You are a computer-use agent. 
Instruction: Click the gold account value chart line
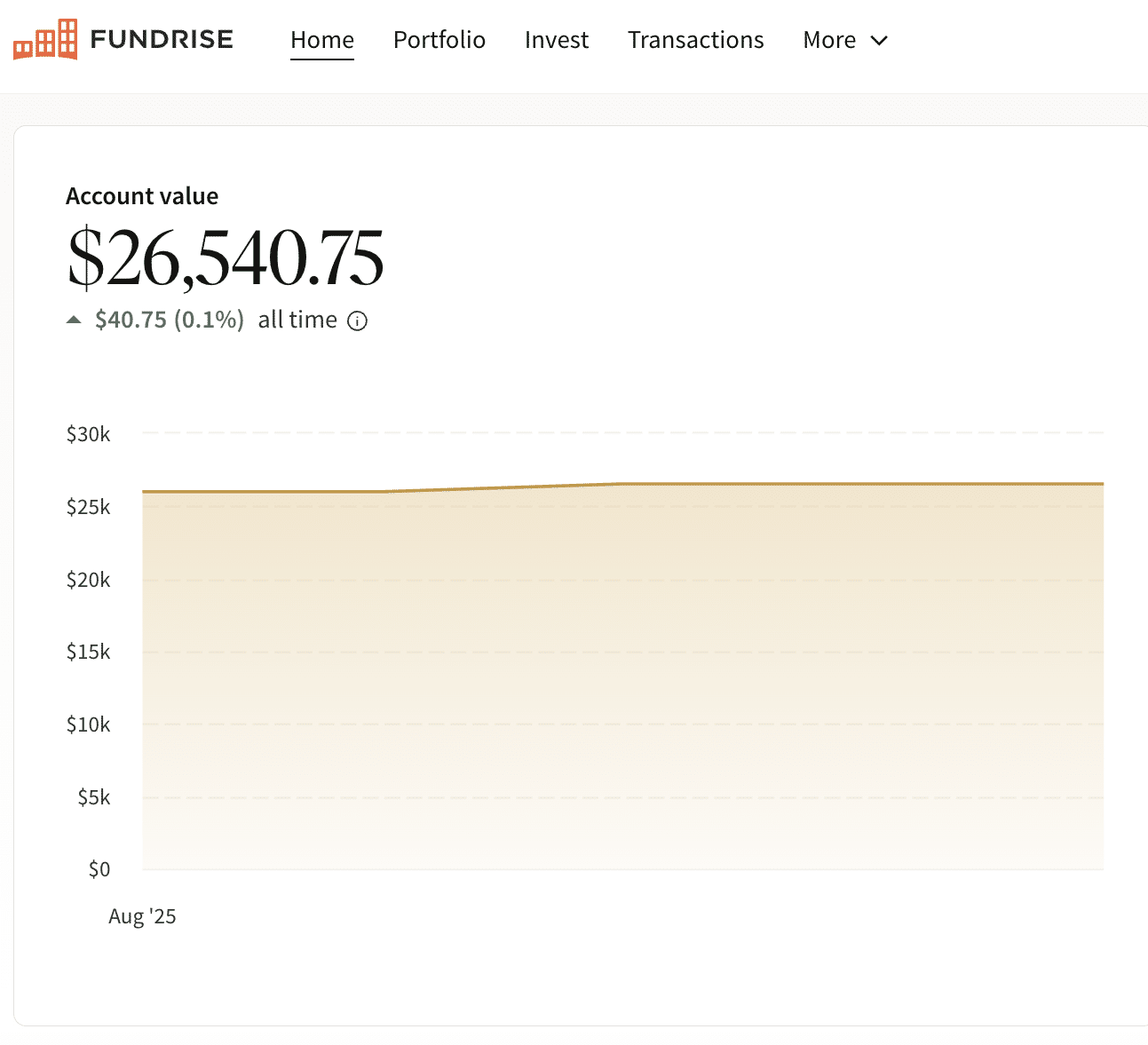pos(799,484)
